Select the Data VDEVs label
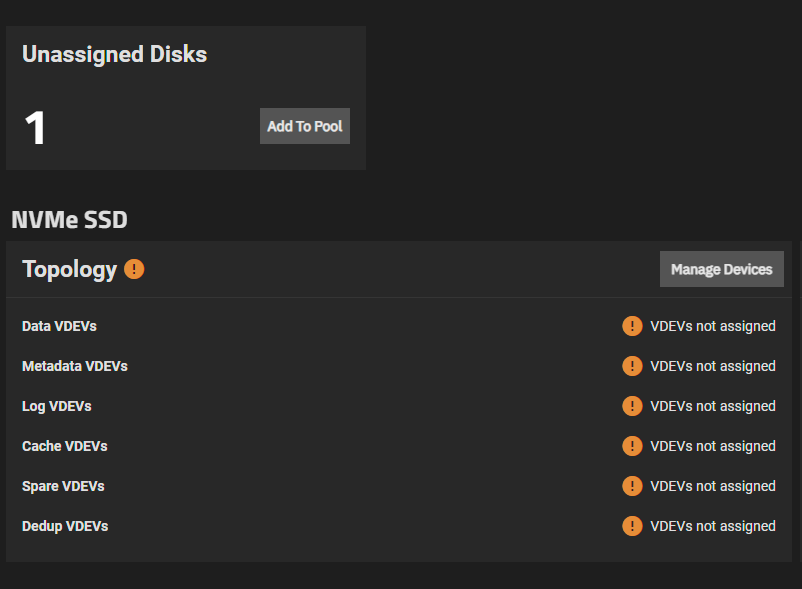Viewport: 802px width, 589px height. [x=59, y=326]
